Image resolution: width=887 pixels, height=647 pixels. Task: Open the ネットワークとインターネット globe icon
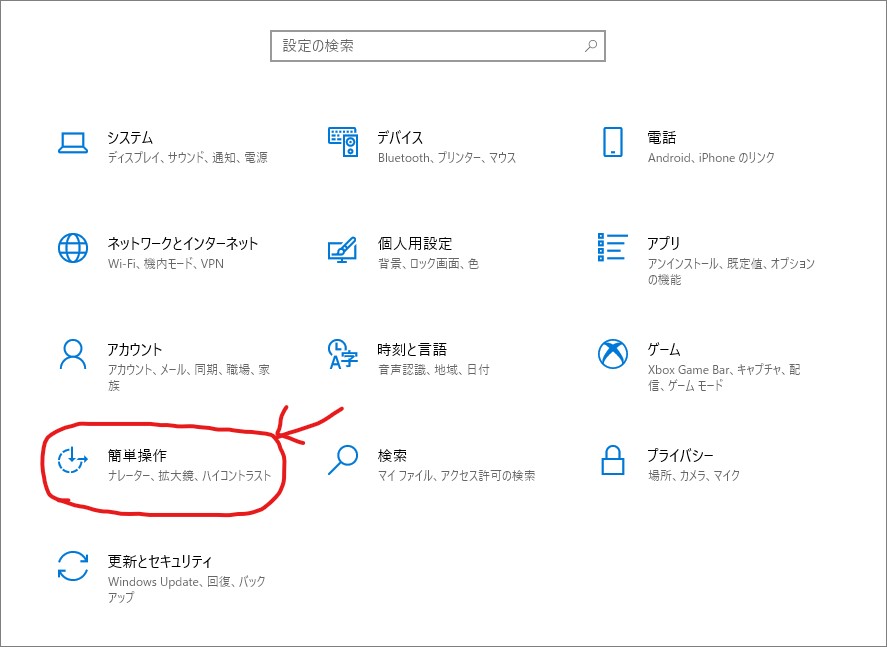pos(73,248)
